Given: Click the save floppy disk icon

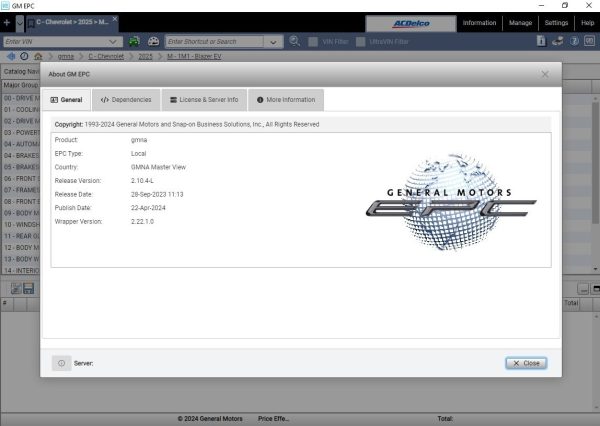Looking at the screenshot, I should [x=29, y=288].
